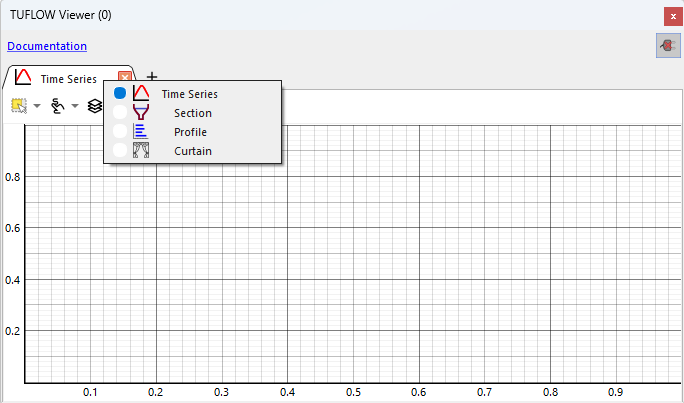Click the Curtain drapes icon in menu
The width and height of the screenshot is (684, 403).
pyautogui.click(x=141, y=150)
